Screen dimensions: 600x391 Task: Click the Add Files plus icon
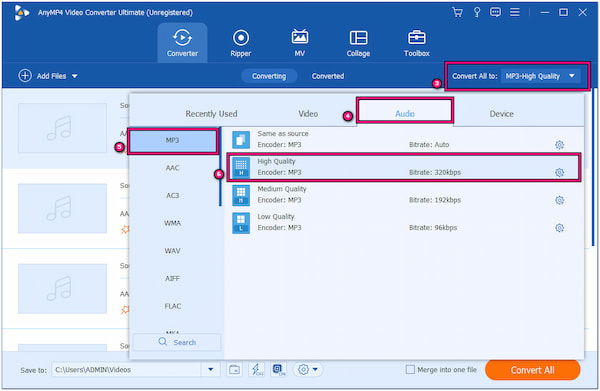click(25, 76)
